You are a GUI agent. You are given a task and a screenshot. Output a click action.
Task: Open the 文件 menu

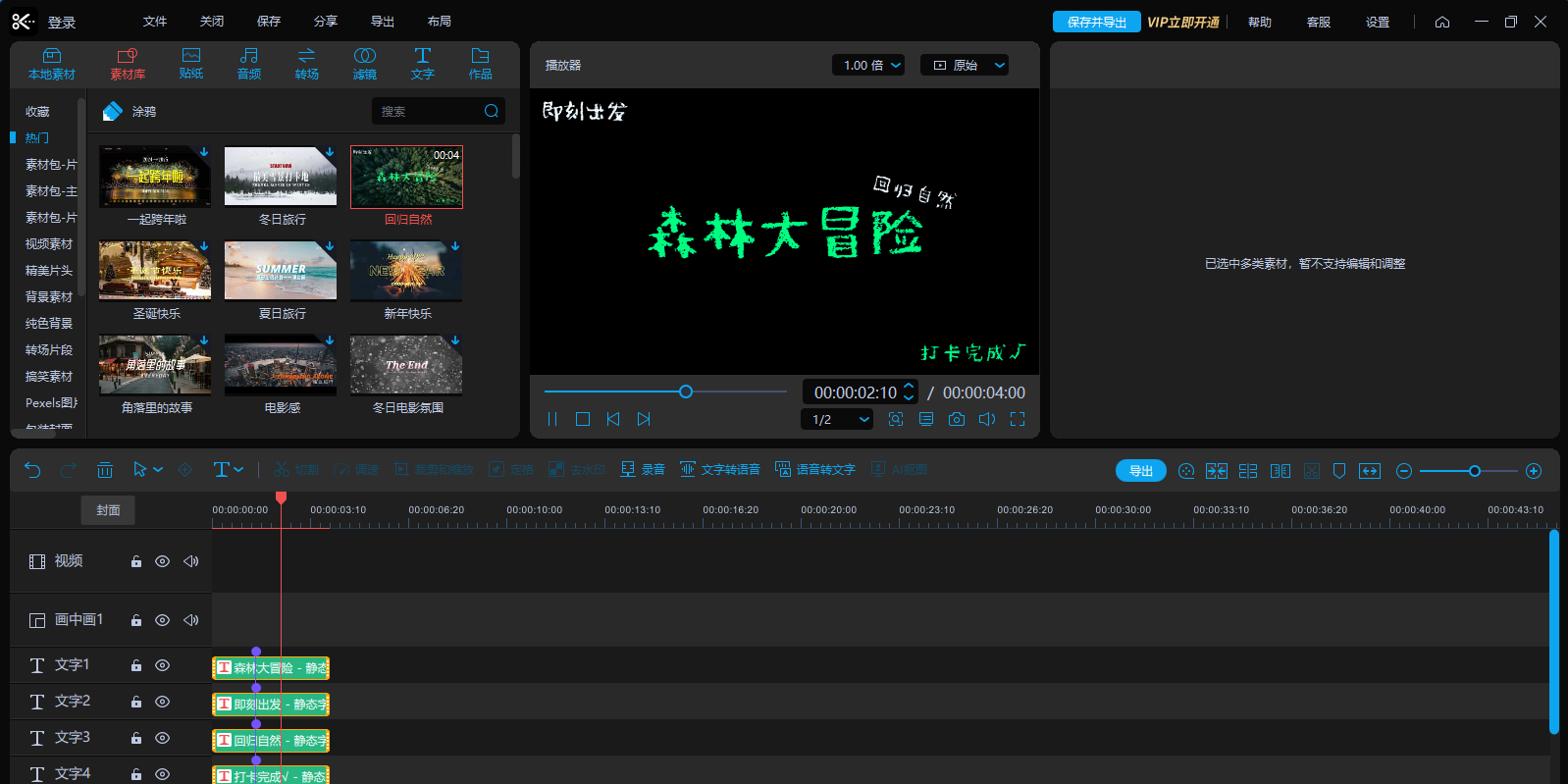tap(155, 22)
